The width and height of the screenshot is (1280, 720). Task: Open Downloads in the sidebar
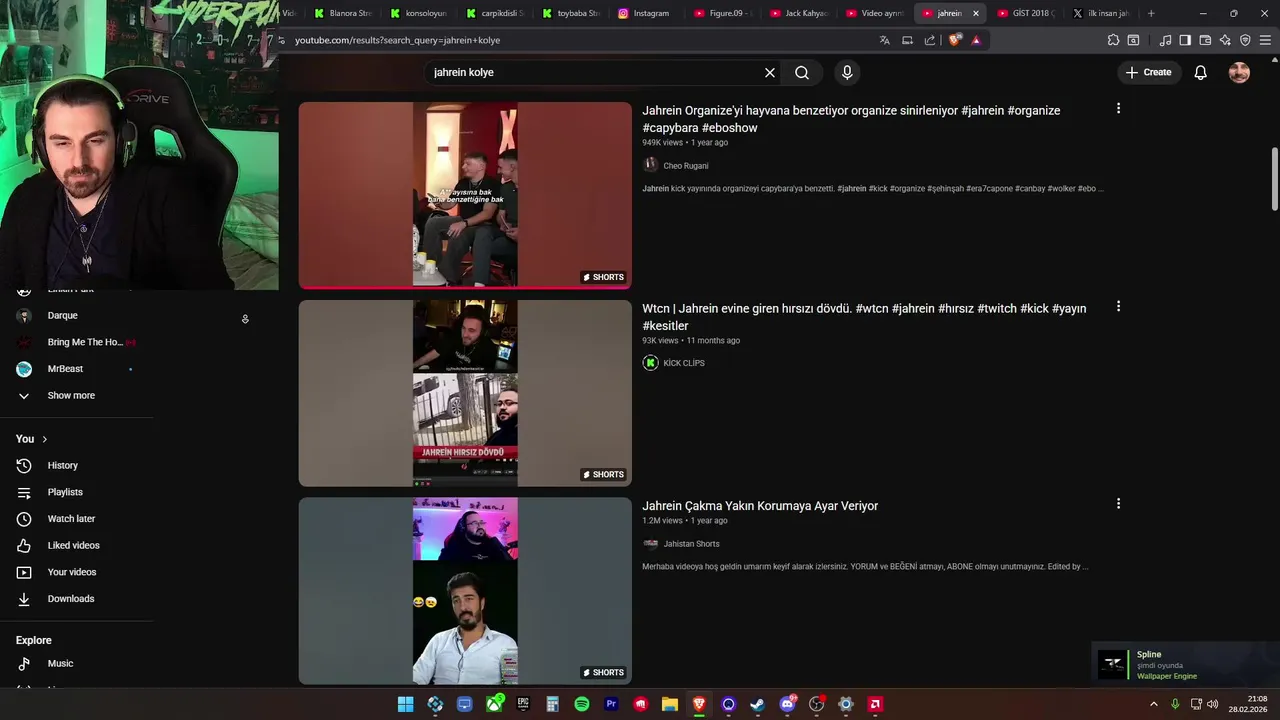click(x=76, y=599)
